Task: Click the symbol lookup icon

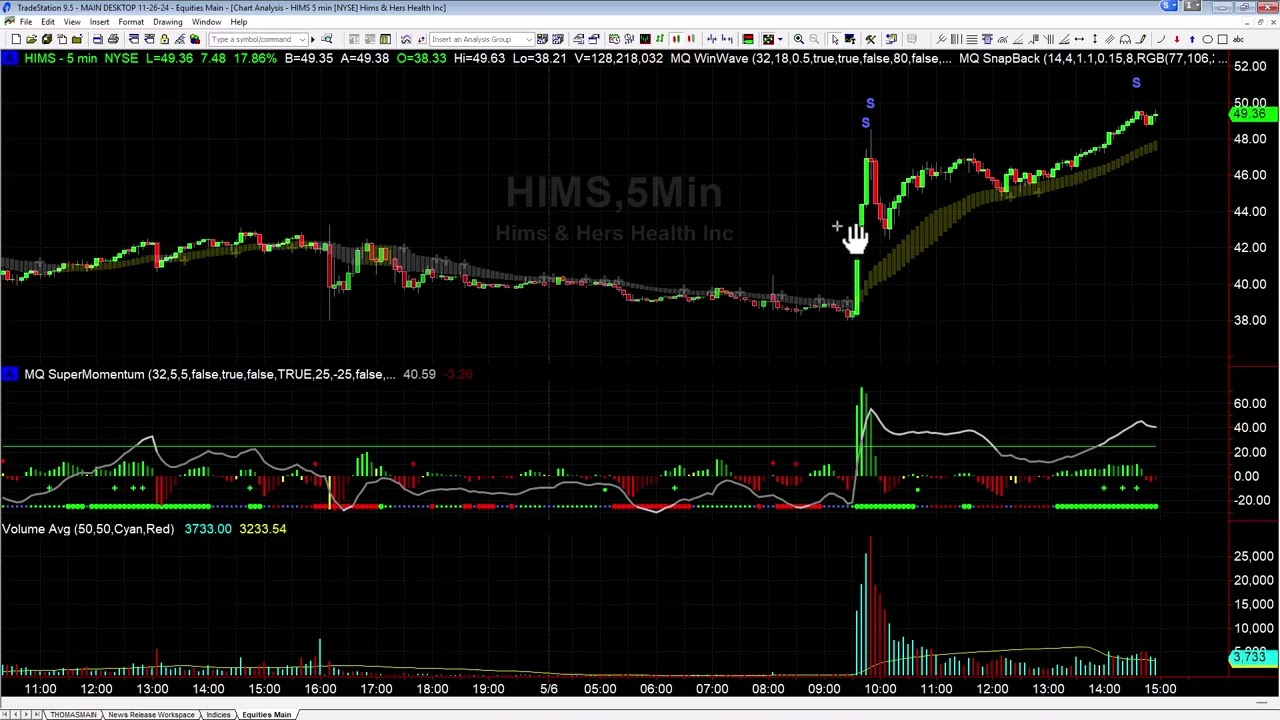Action: point(327,39)
